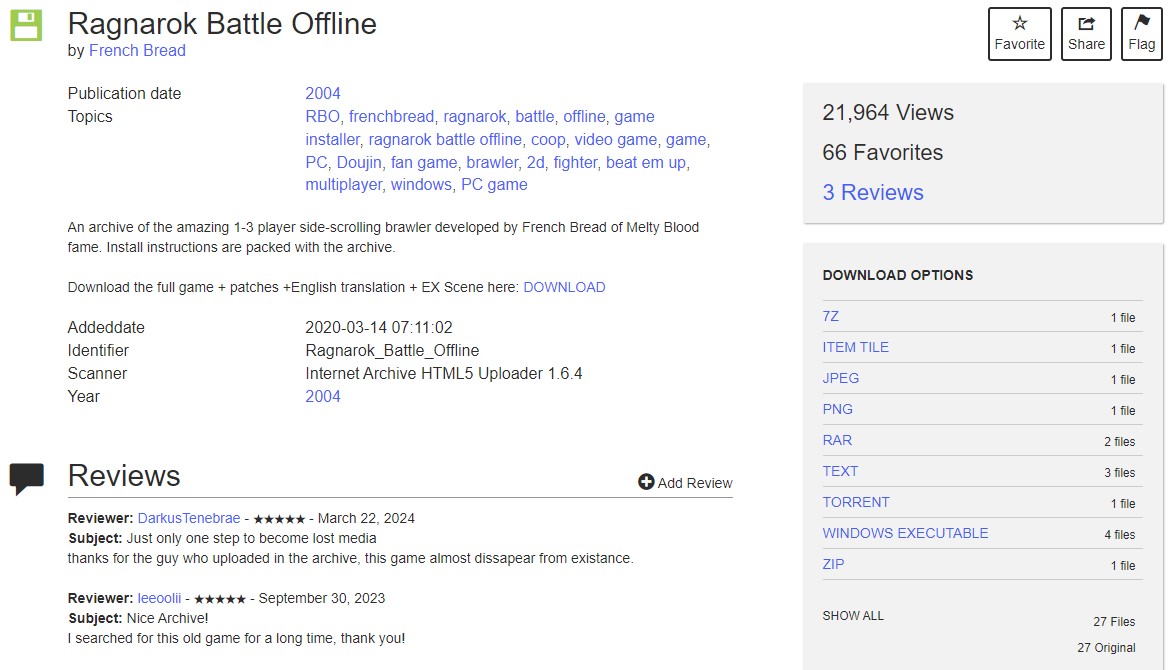Viewport: 1172px width, 670px height.
Task: Click the subject "Just only one step to become lost media"
Action: 251,538
